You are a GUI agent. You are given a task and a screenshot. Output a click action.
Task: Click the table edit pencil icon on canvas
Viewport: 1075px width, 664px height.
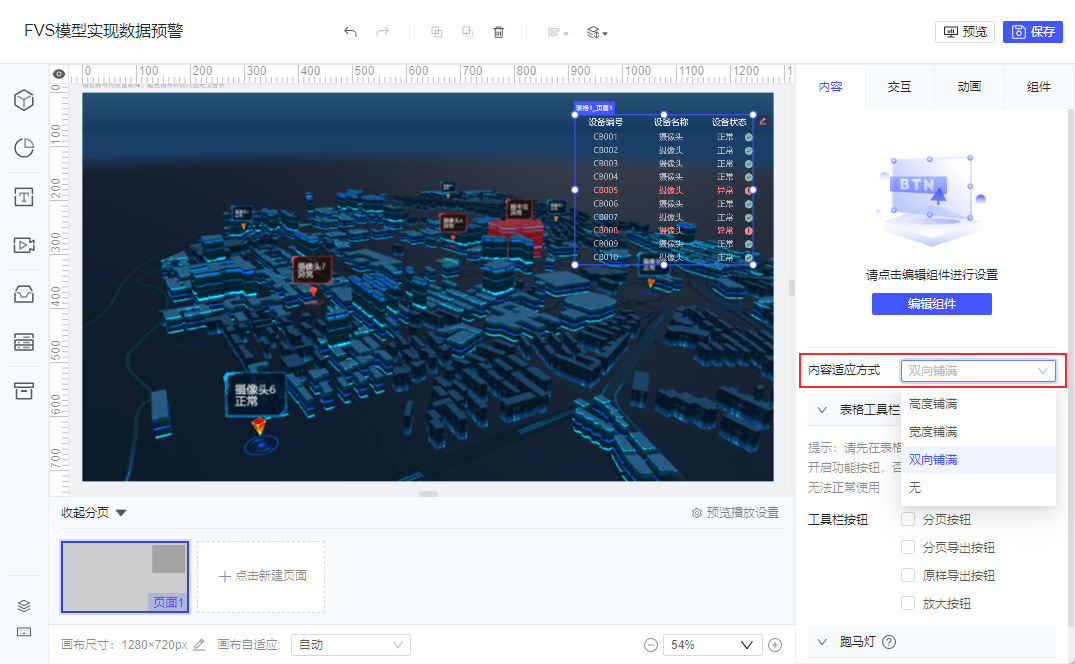(762, 121)
